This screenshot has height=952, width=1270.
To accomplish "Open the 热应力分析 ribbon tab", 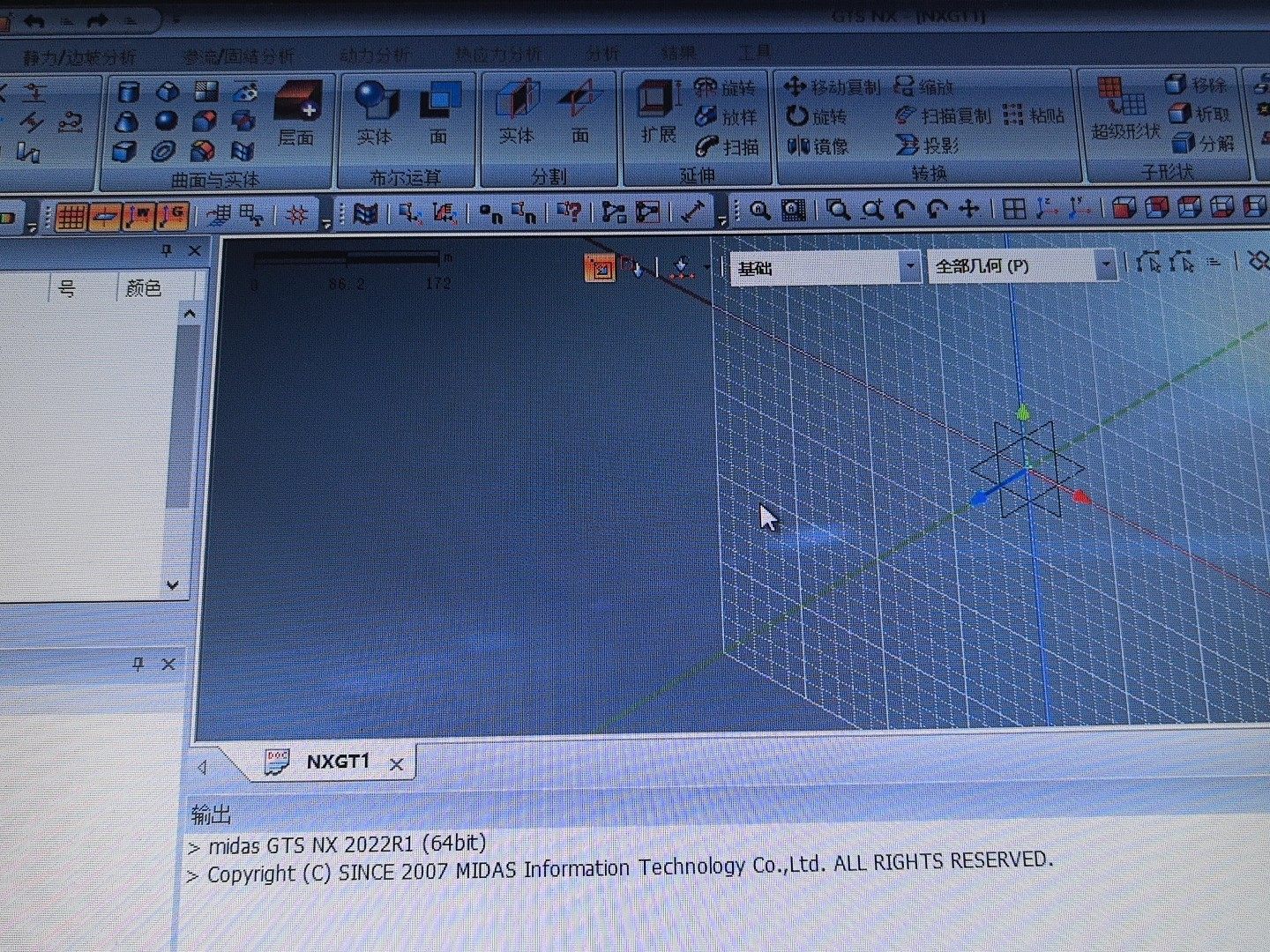I will point(497,54).
